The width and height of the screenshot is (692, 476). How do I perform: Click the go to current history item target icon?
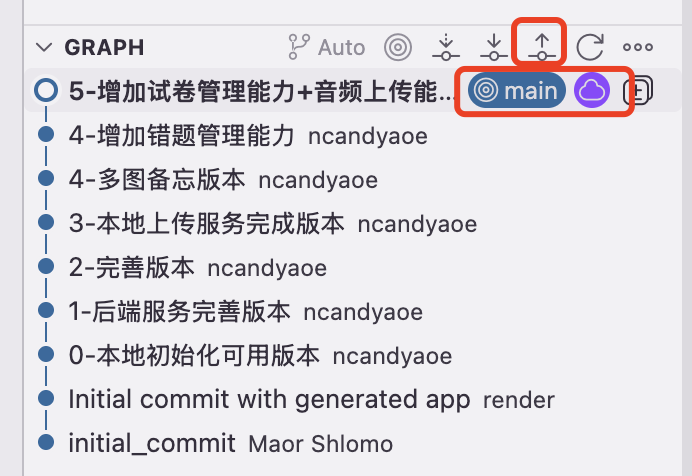(x=398, y=47)
